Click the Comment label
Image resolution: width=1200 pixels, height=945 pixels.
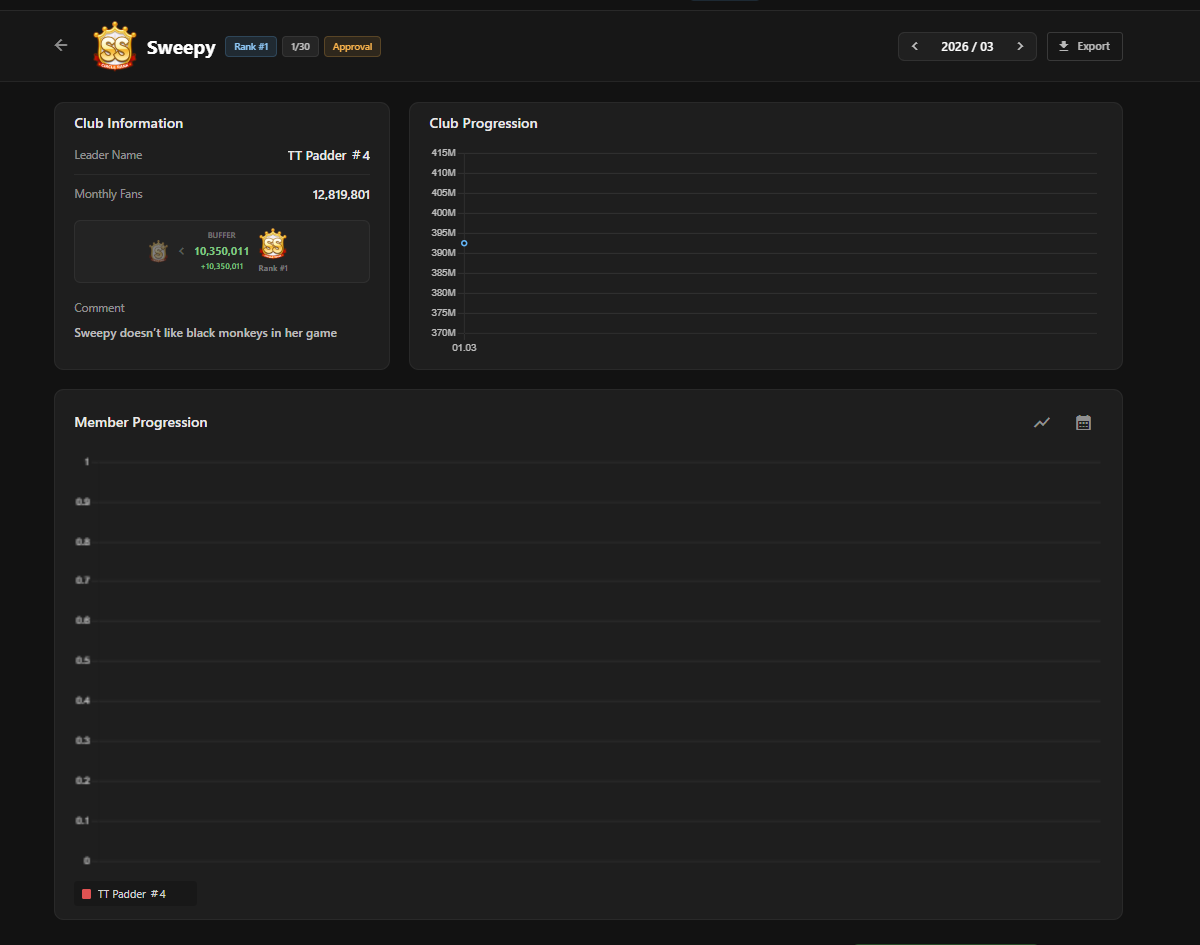point(100,308)
